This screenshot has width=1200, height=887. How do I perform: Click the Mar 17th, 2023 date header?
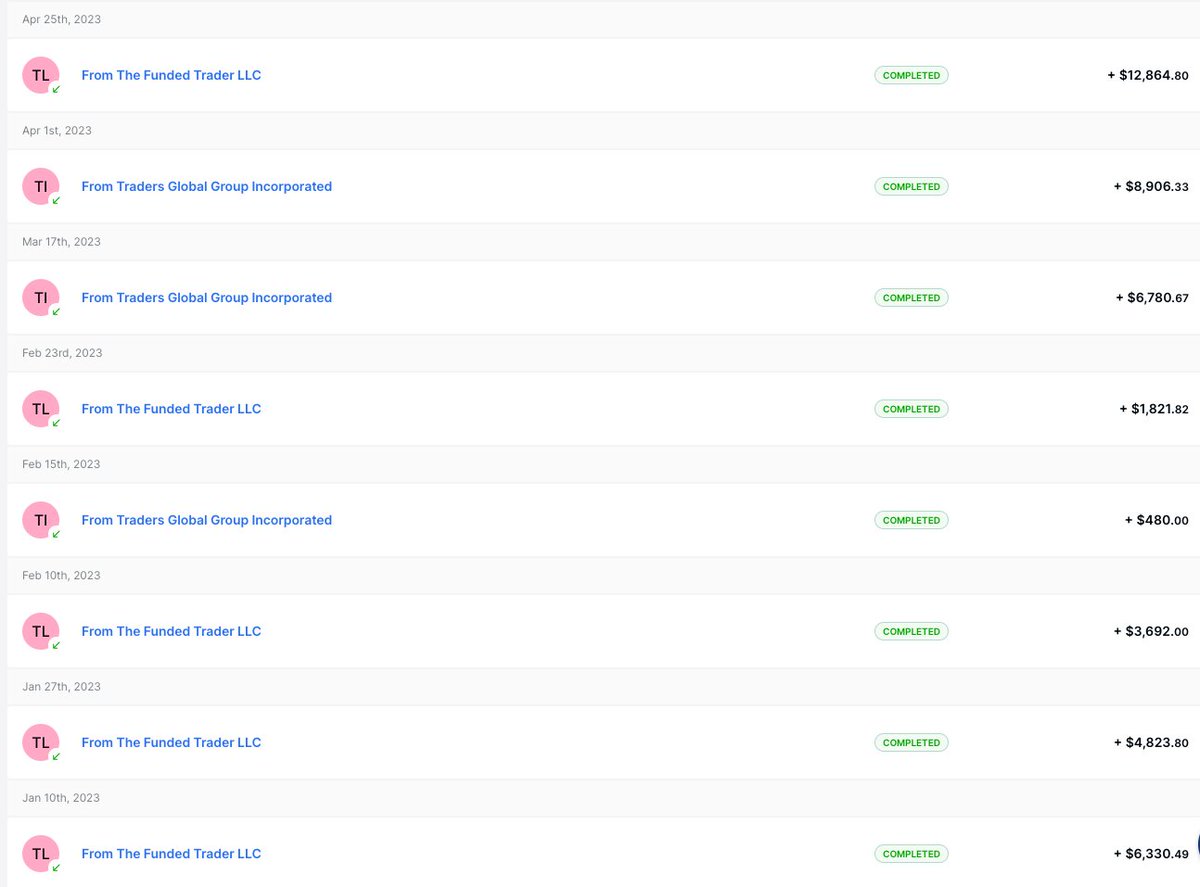[x=61, y=241]
